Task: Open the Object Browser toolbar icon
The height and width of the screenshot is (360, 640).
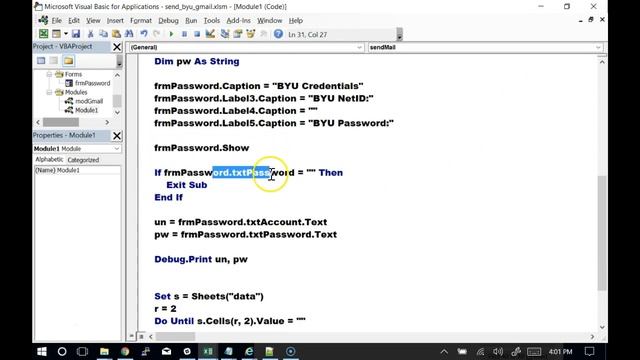Action: coord(250,34)
